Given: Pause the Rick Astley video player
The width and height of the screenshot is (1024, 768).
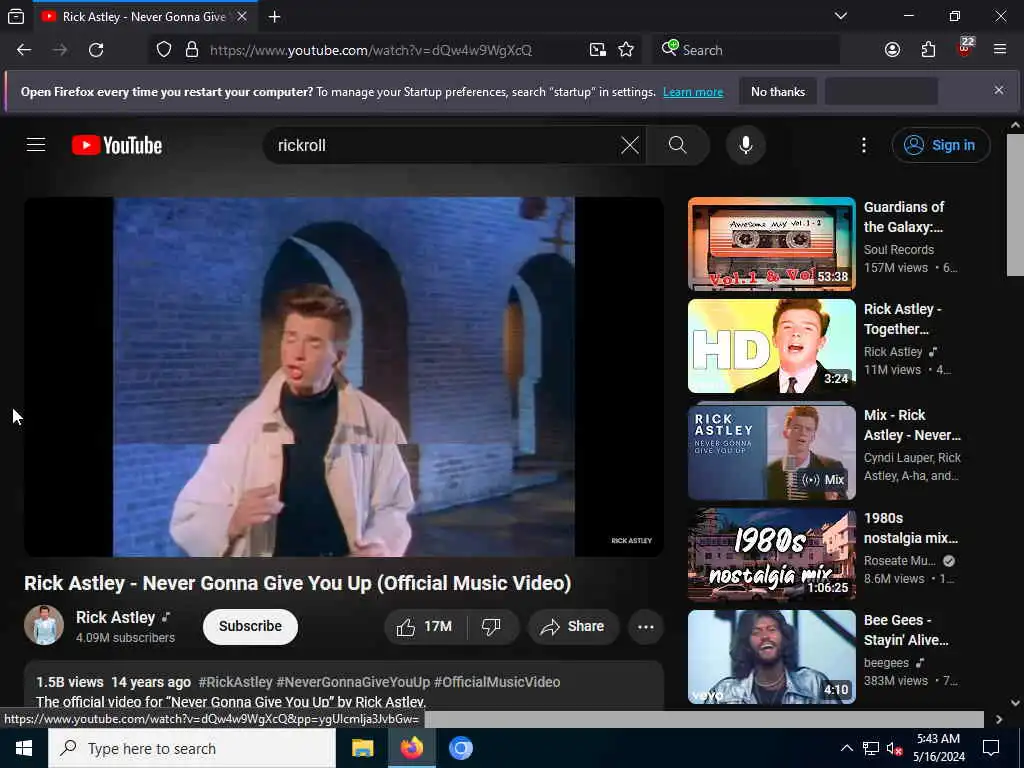Looking at the screenshot, I should (344, 377).
